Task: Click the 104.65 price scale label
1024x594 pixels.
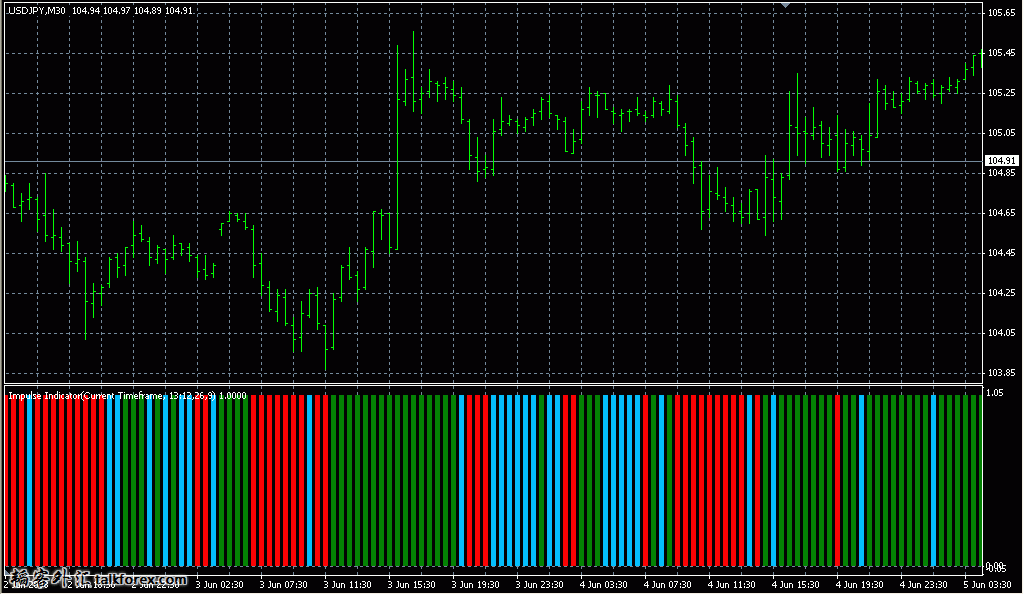Action: point(1001,213)
